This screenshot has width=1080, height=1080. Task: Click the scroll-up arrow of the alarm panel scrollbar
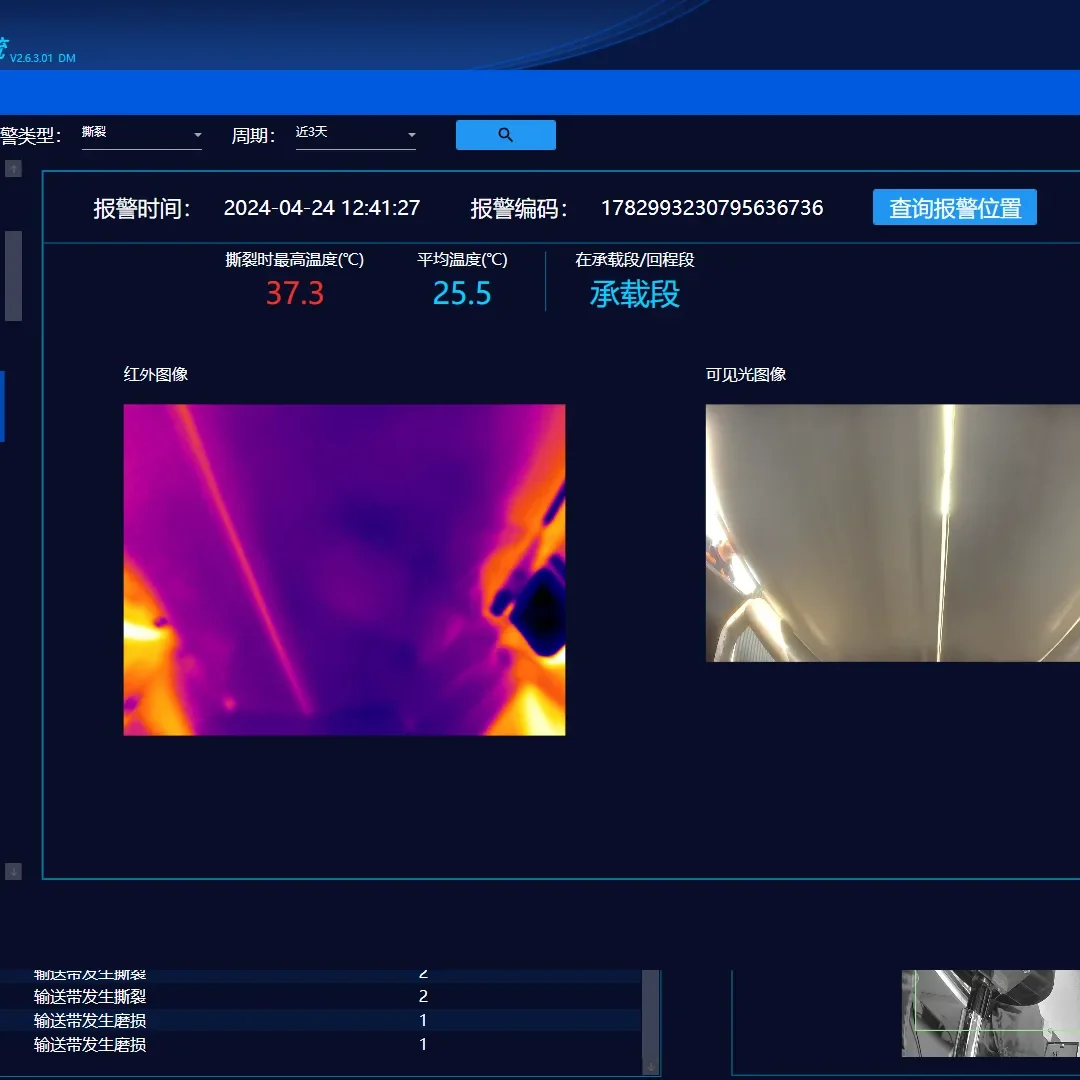click(x=13, y=169)
